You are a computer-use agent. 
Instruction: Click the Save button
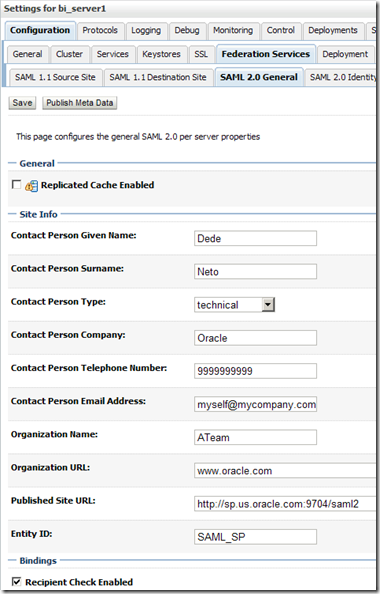click(x=22, y=103)
